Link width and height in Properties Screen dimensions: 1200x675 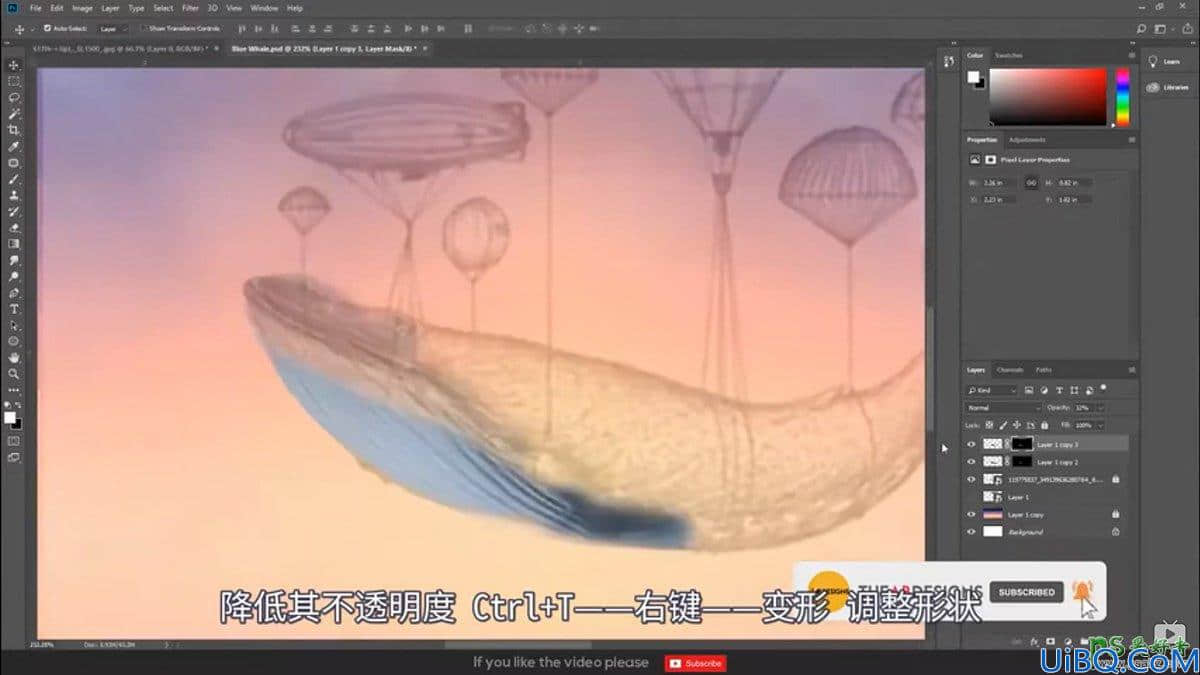(x=1031, y=183)
